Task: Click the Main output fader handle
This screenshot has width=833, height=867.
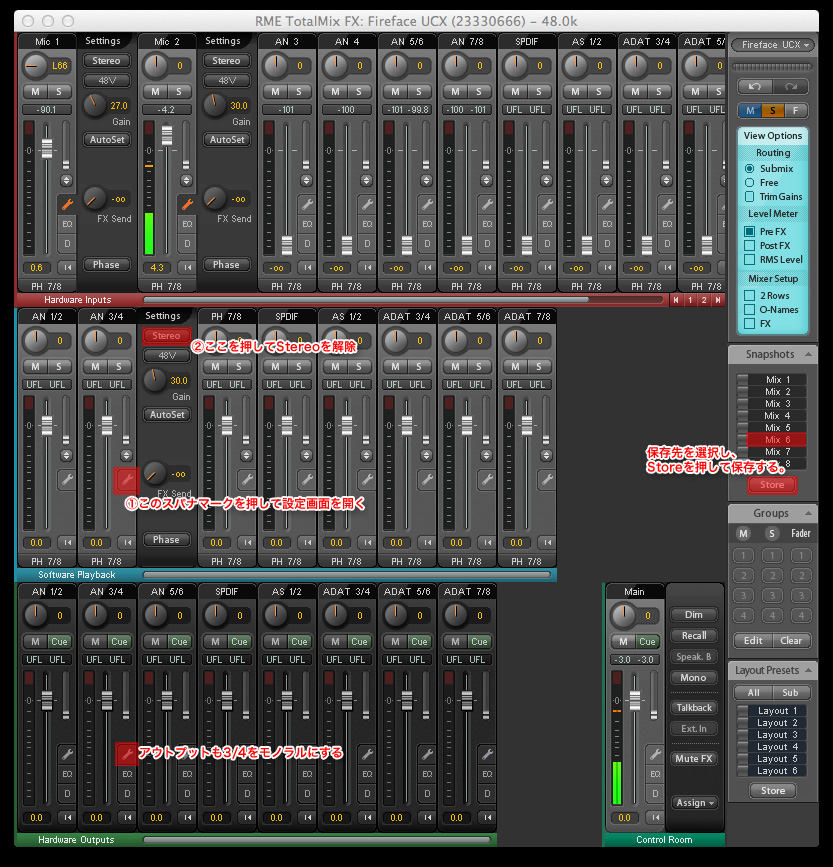Action: click(634, 698)
